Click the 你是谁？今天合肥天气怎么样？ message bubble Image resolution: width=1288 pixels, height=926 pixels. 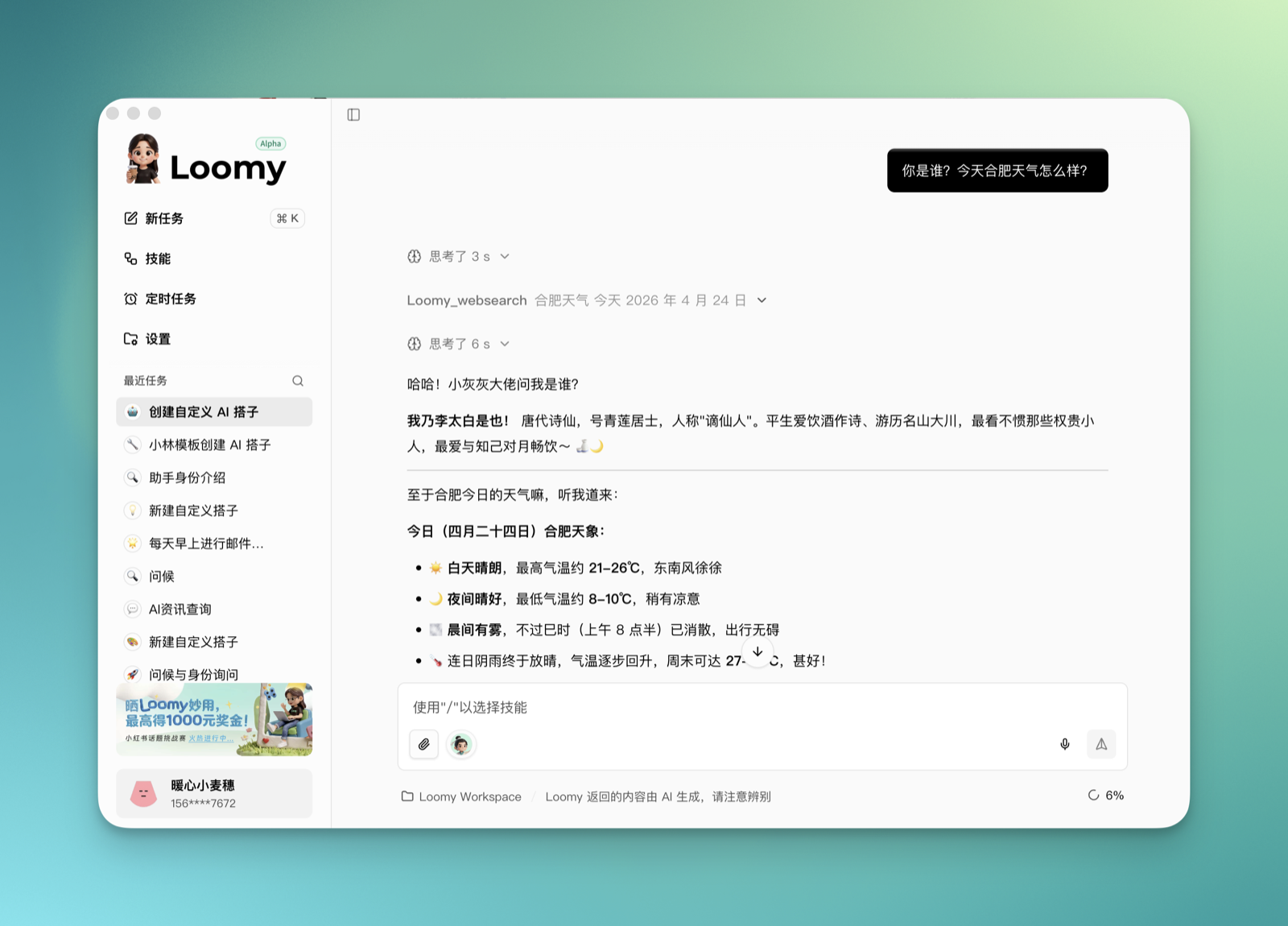click(997, 171)
